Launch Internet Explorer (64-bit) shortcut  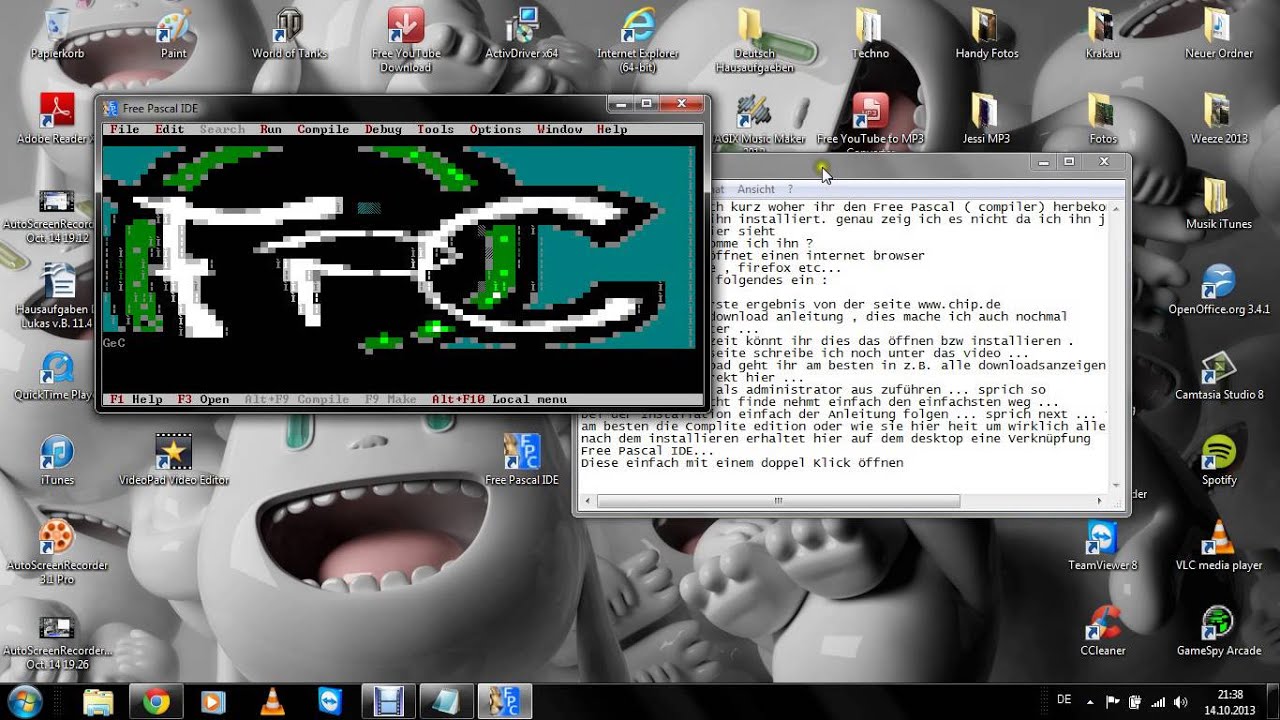(638, 40)
